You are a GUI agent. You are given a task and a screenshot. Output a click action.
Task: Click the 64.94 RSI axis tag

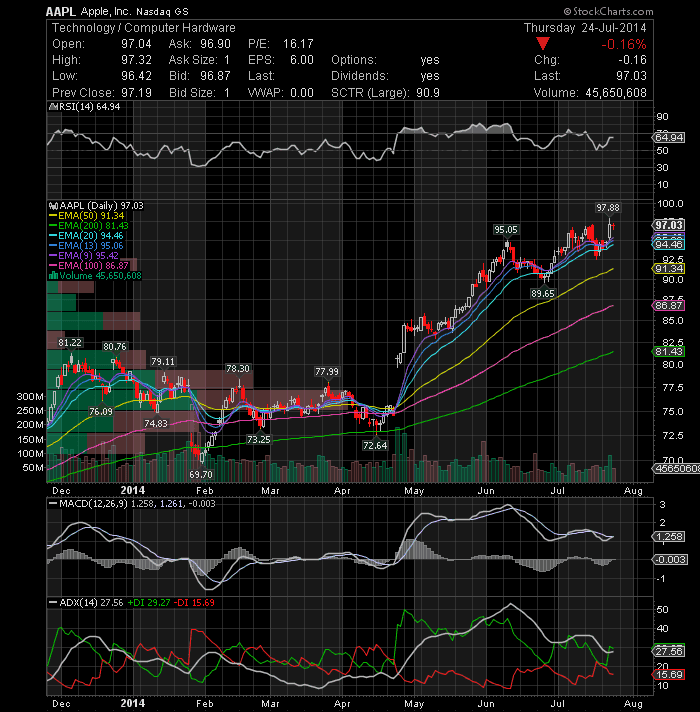tap(668, 137)
